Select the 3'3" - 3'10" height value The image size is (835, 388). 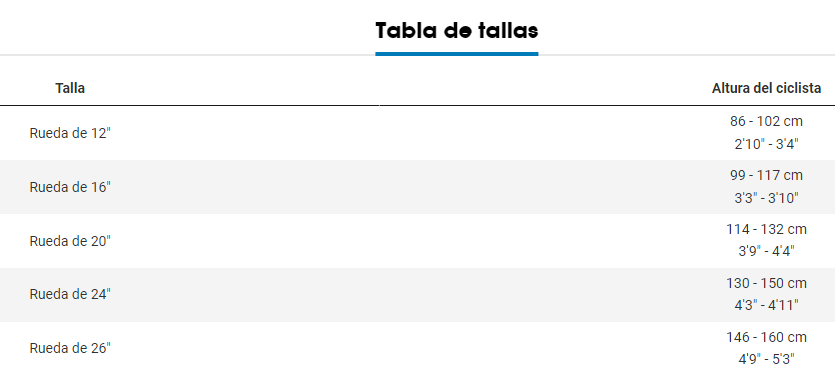coord(766,198)
